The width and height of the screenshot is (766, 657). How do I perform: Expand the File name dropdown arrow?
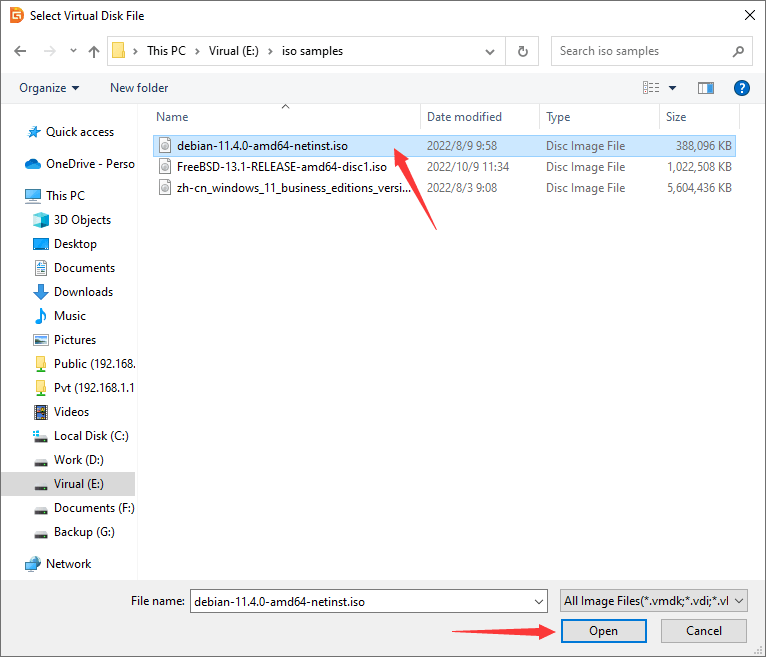tap(538, 601)
